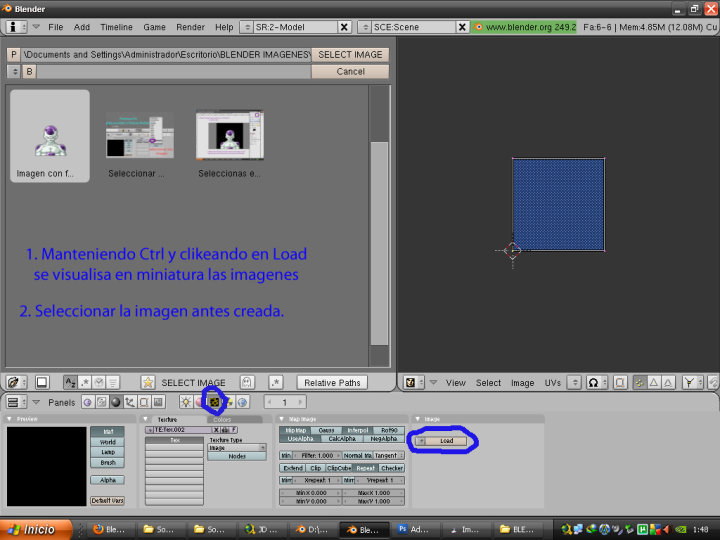Enable the Checker mapping option
Screen dimensions: 720x540
pos(392,468)
